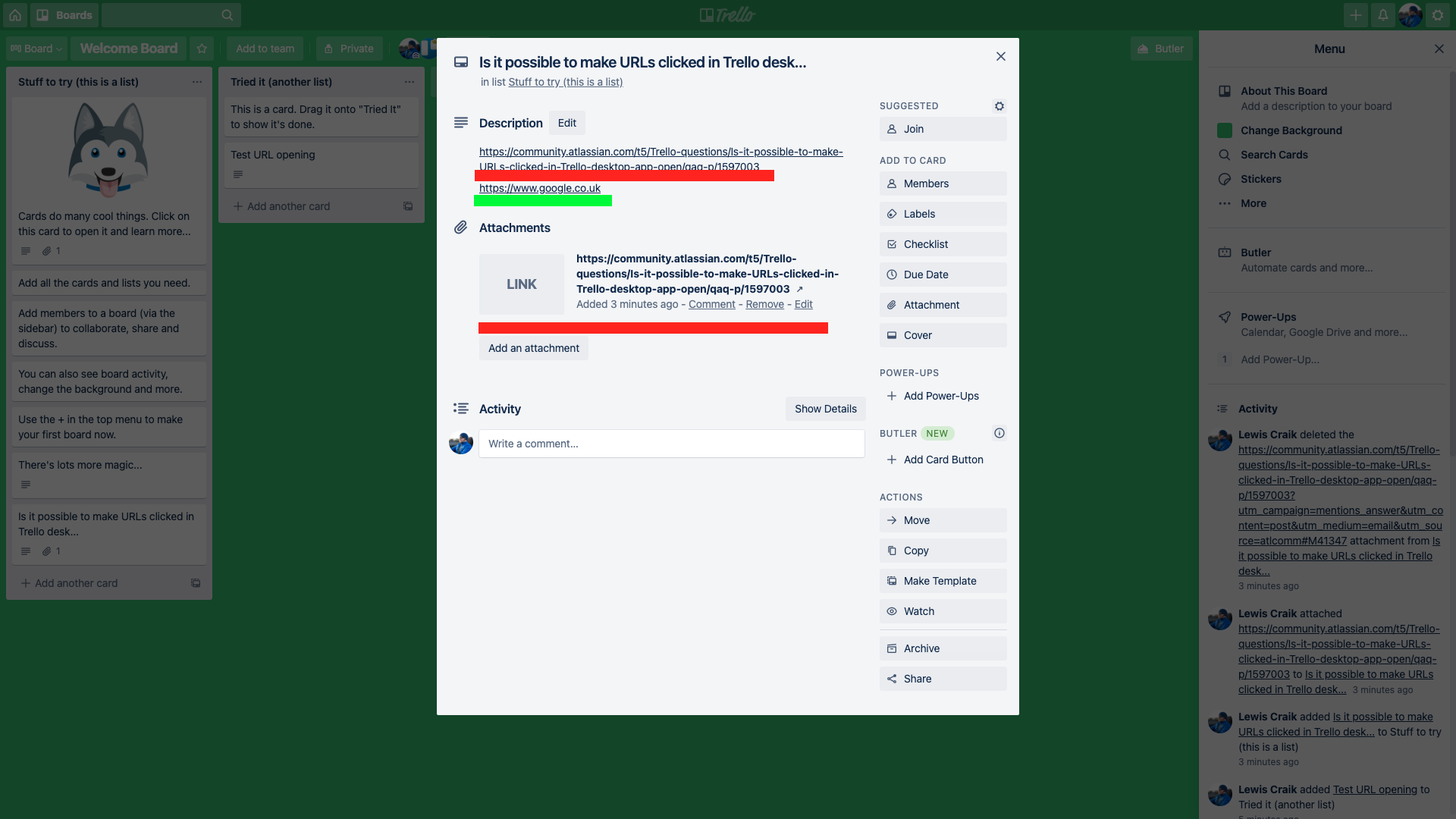Click Remove on the attachment
Image resolution: width=1456 pixels, height=819 pixels.
[x=764, y=304]
